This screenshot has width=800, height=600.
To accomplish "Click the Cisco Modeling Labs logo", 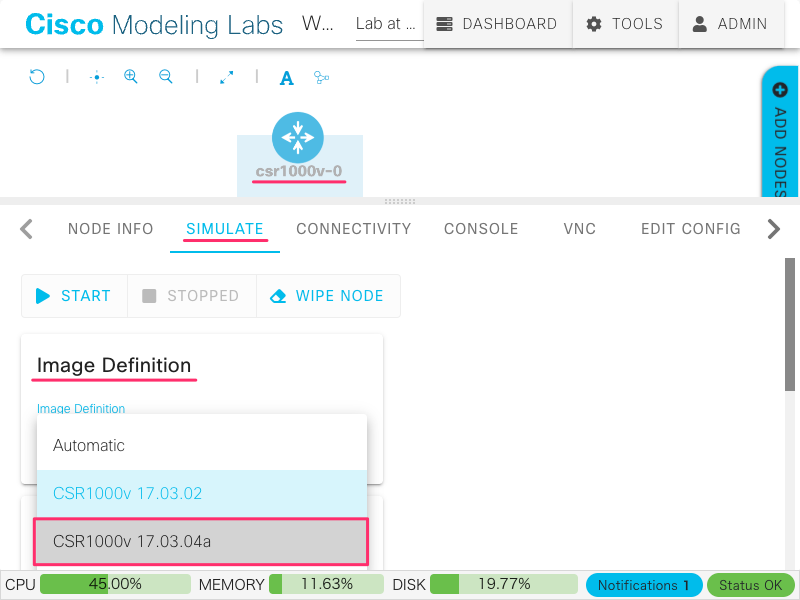I will tap(154, 24).
